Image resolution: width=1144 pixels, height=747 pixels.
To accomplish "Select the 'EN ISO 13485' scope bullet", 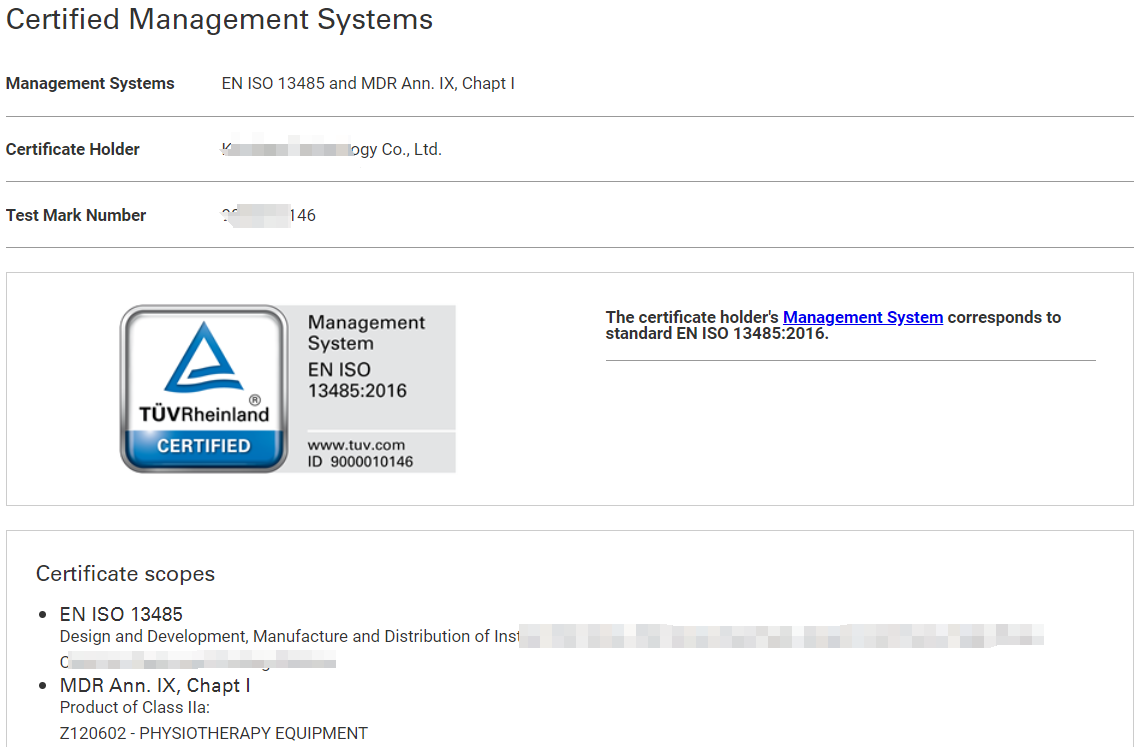I will [121, 614].
